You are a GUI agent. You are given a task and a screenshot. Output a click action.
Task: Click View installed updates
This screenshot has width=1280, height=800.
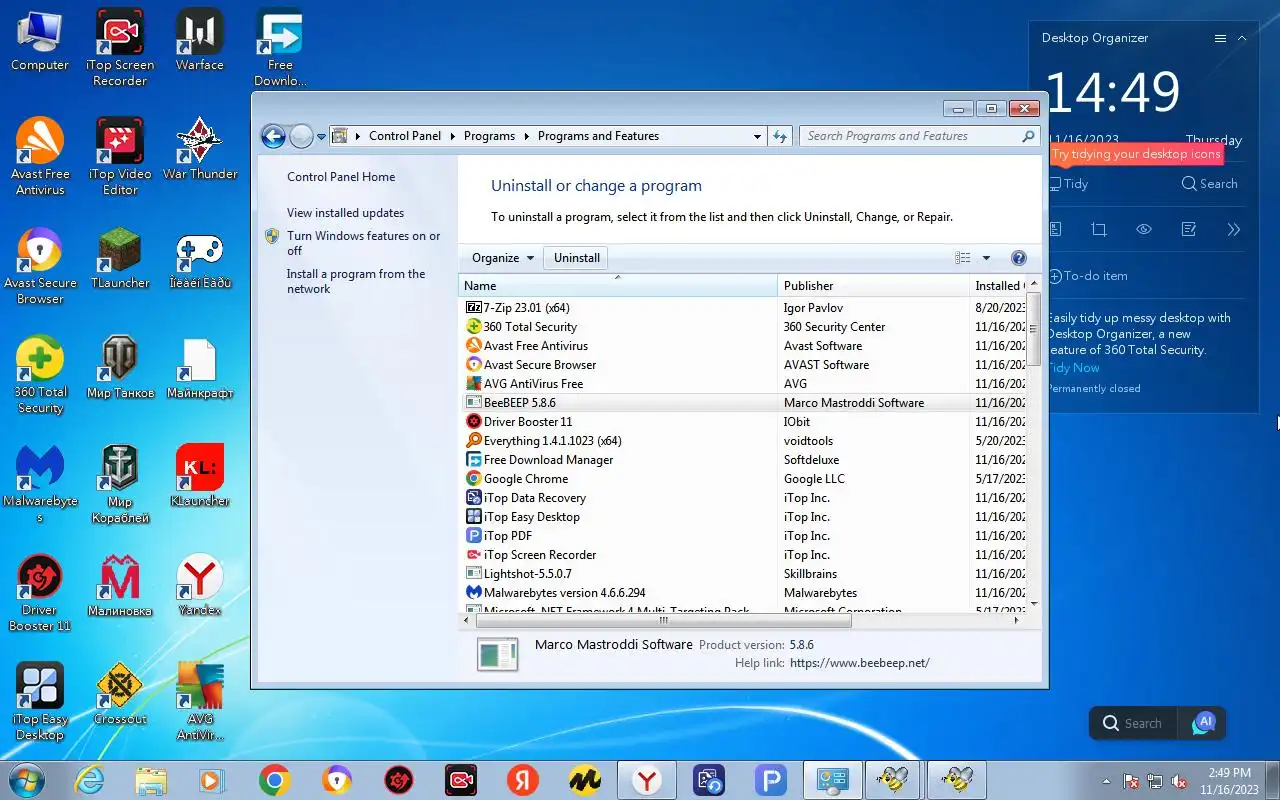point(345,213)
